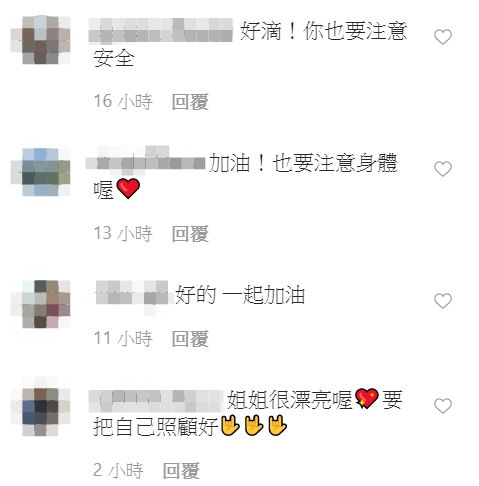Click the '13 小時' timestamp
Viewport: 479px width, 486px height.
(x=123, y=233)
